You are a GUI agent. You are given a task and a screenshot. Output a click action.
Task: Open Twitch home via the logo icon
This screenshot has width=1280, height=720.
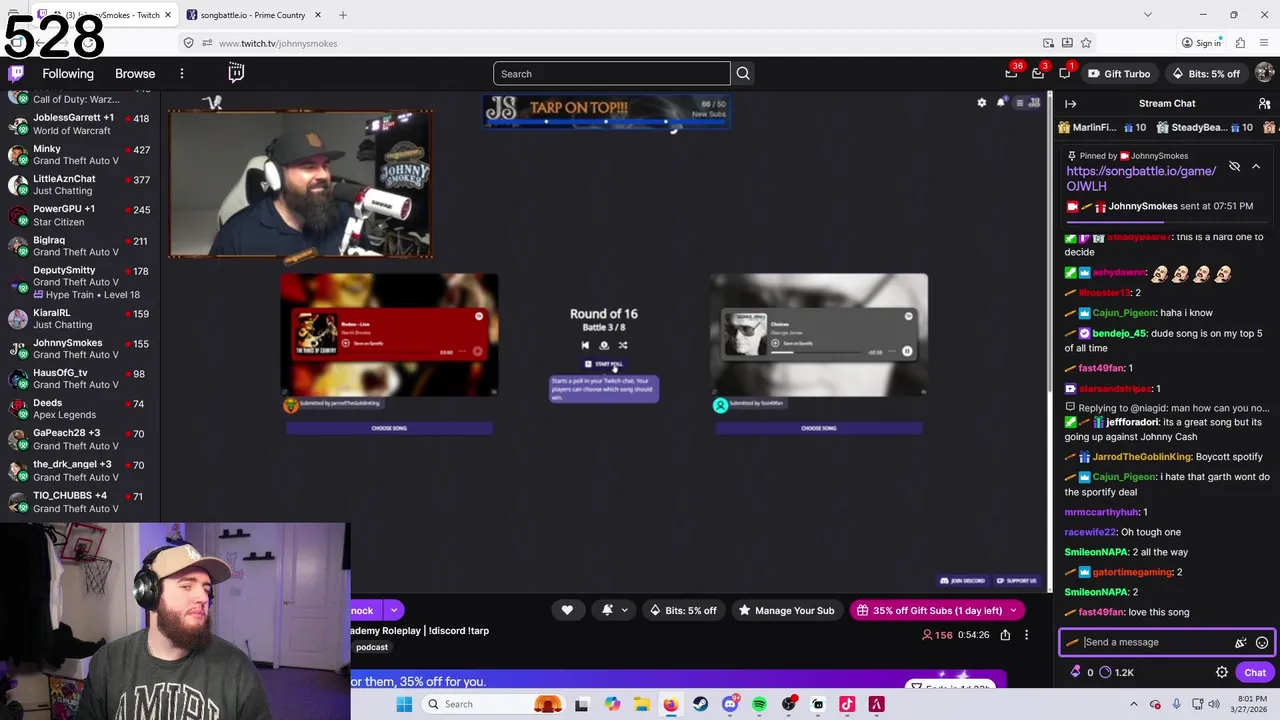(x=16, y=73)
